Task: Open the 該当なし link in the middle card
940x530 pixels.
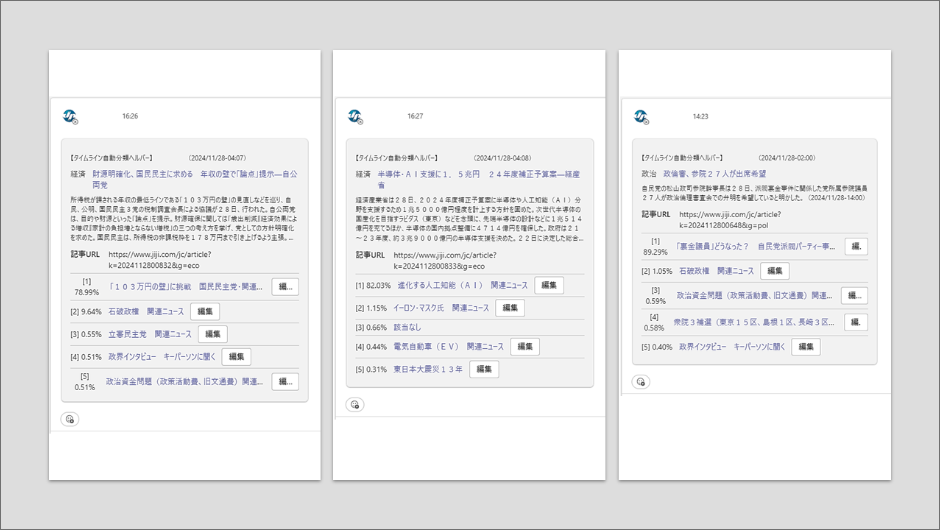Action: (407, 327)
